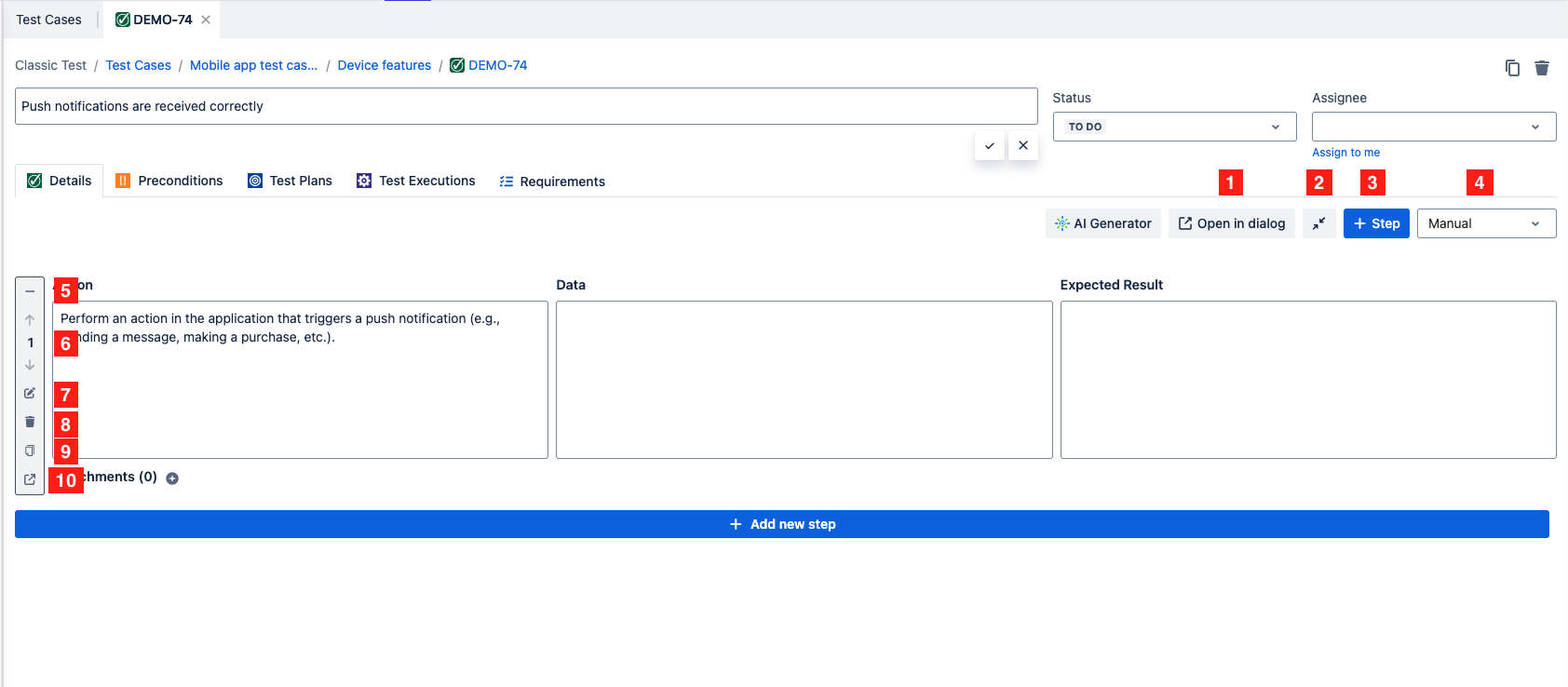Screen dimensions: 1568x687
Task: Open the Manual test type dropdown
Action: tap(1485, 223)
